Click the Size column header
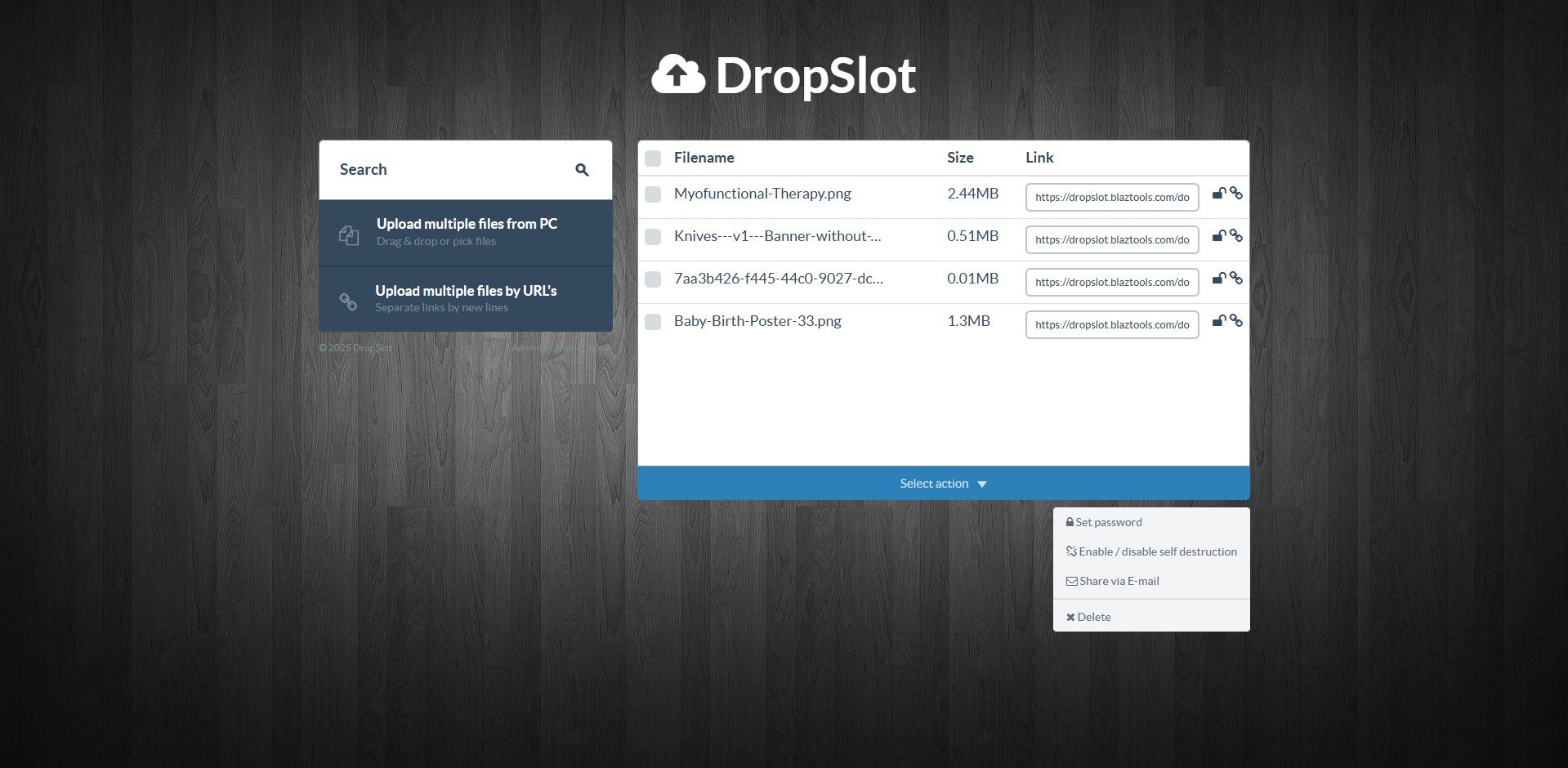 [960, 158]
